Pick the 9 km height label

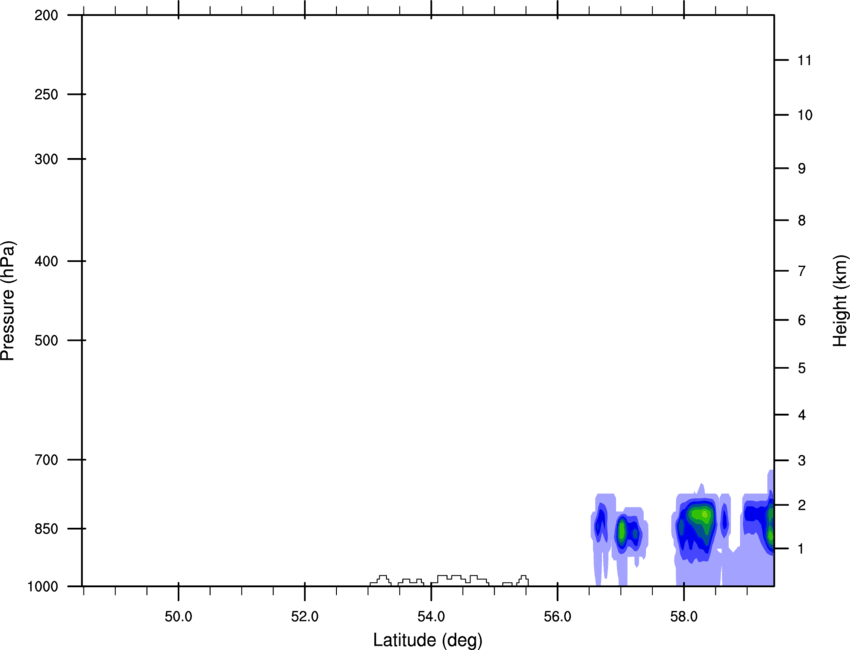pos(801,169)
